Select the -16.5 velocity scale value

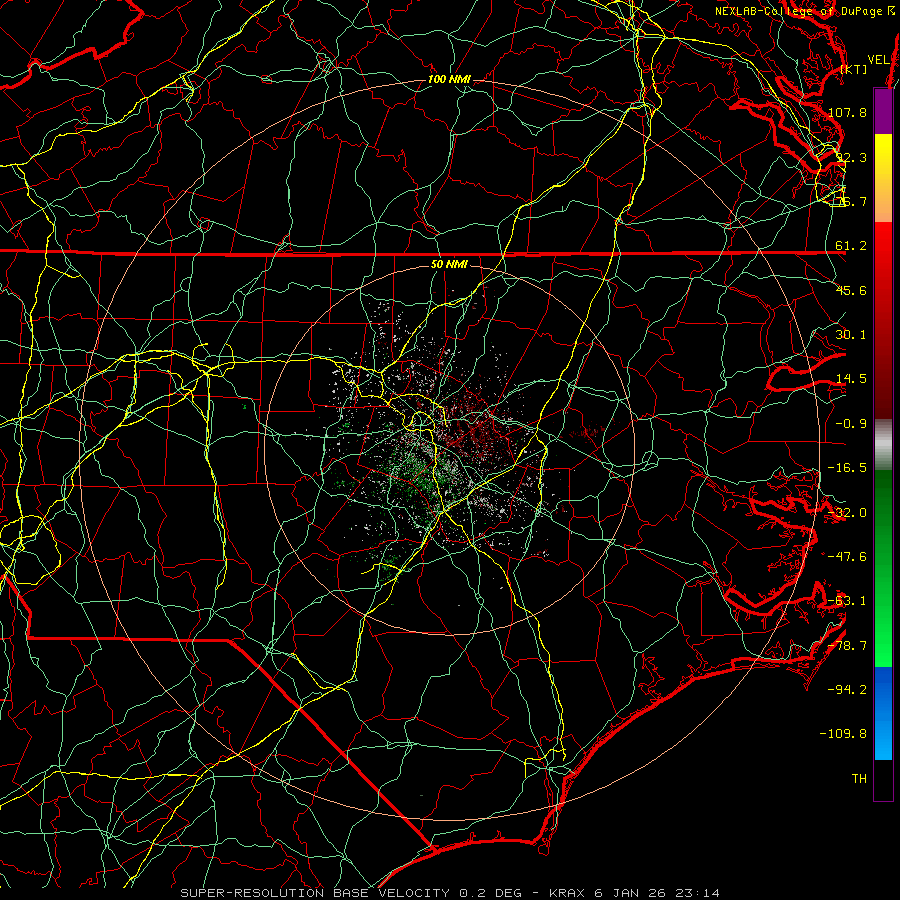click(x=847, y=468)
